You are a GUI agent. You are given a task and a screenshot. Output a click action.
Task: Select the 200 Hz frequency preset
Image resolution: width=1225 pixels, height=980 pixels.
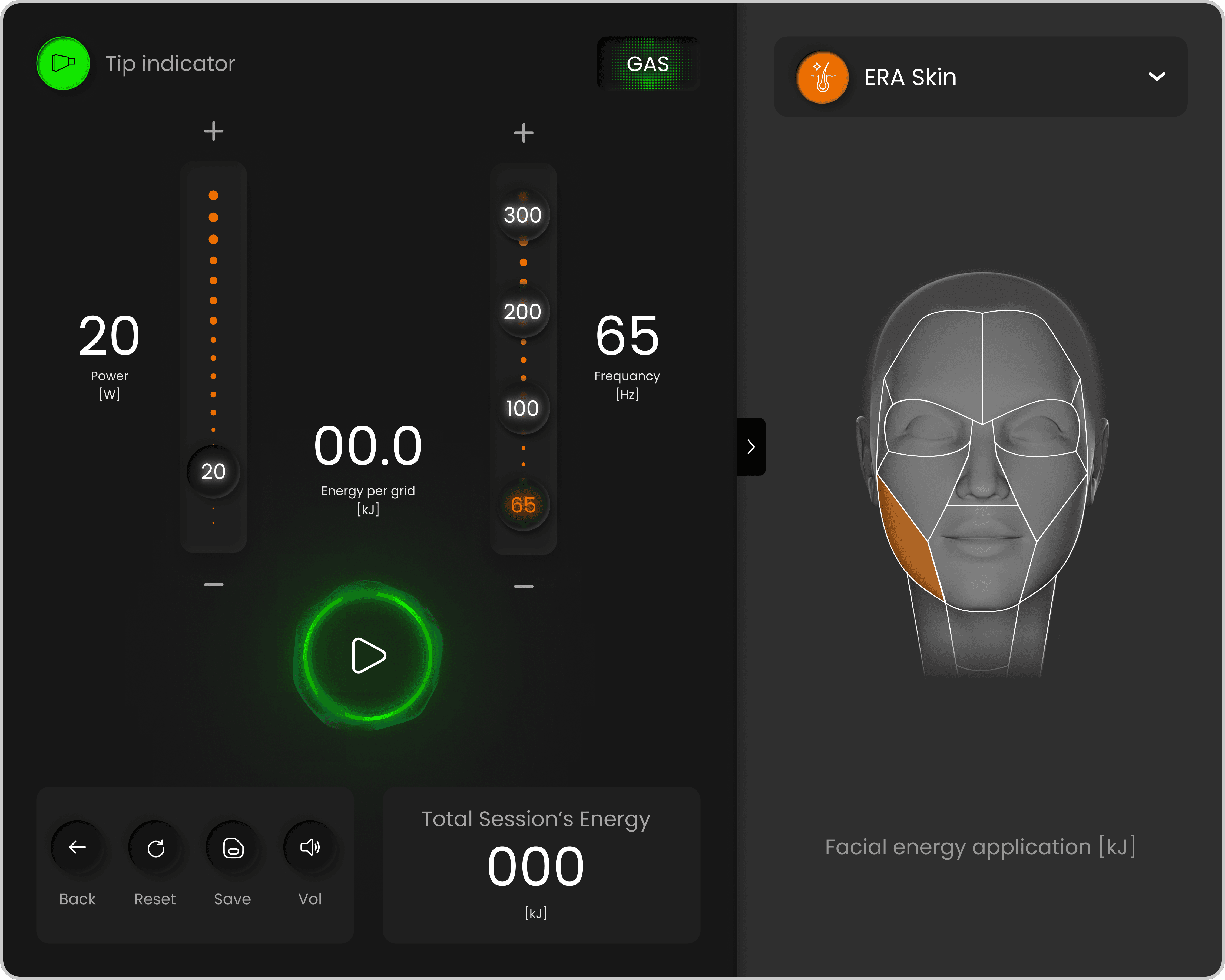(523, 311)
